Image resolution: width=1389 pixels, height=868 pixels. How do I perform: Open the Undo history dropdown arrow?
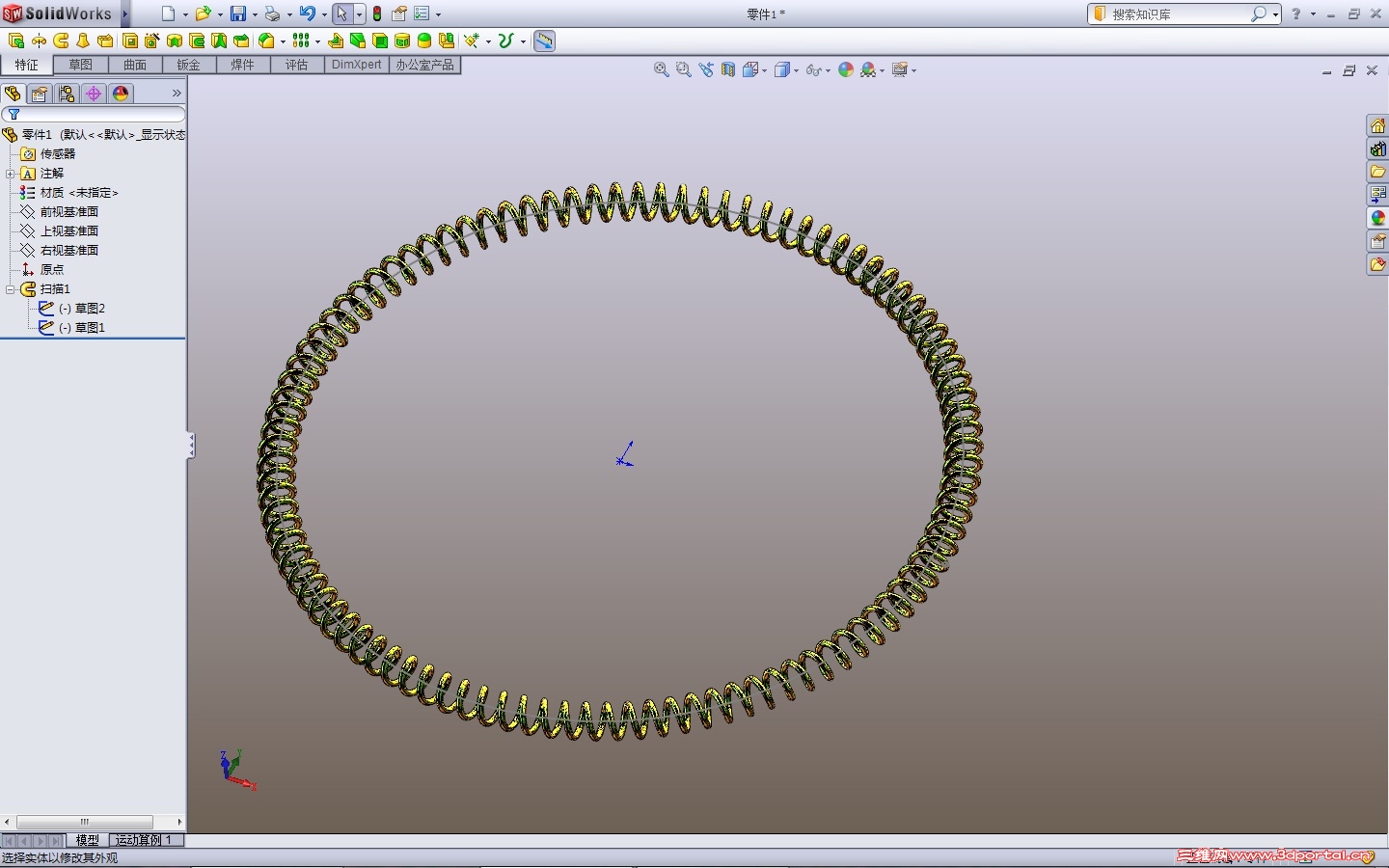point(324,14)
